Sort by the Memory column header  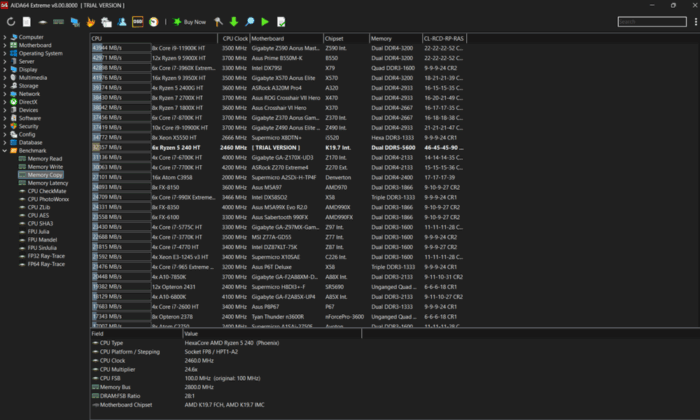[396, 38]
